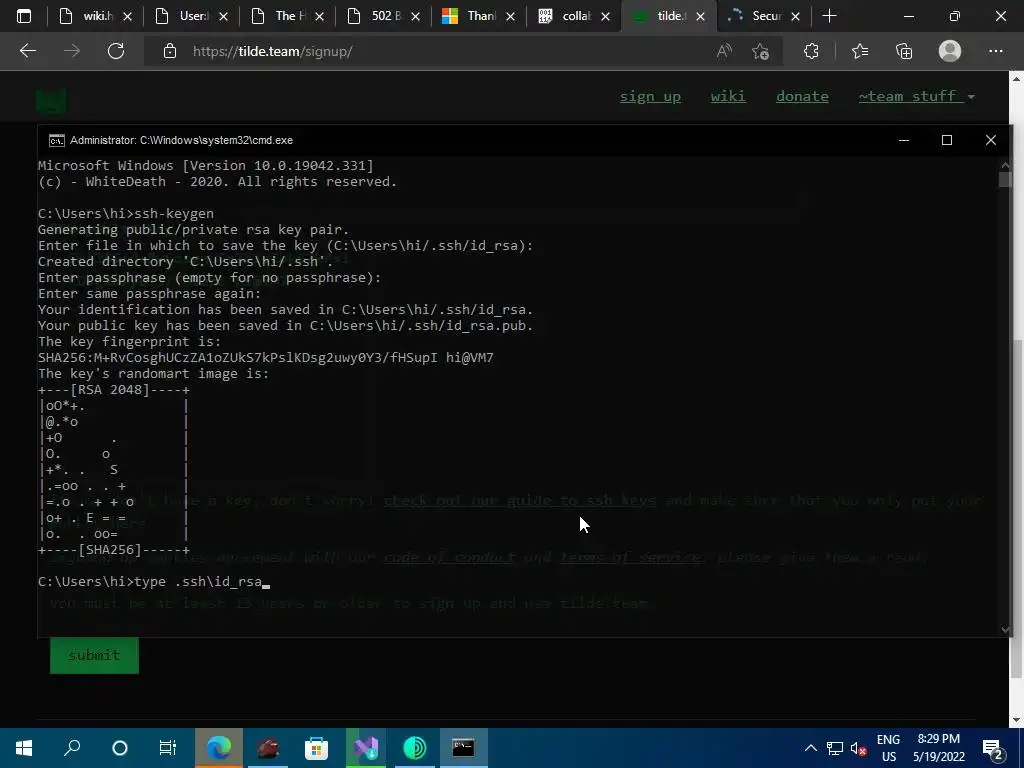Click the green submit button
Viewport: 1024px width, 768px height.
[94, 655]
